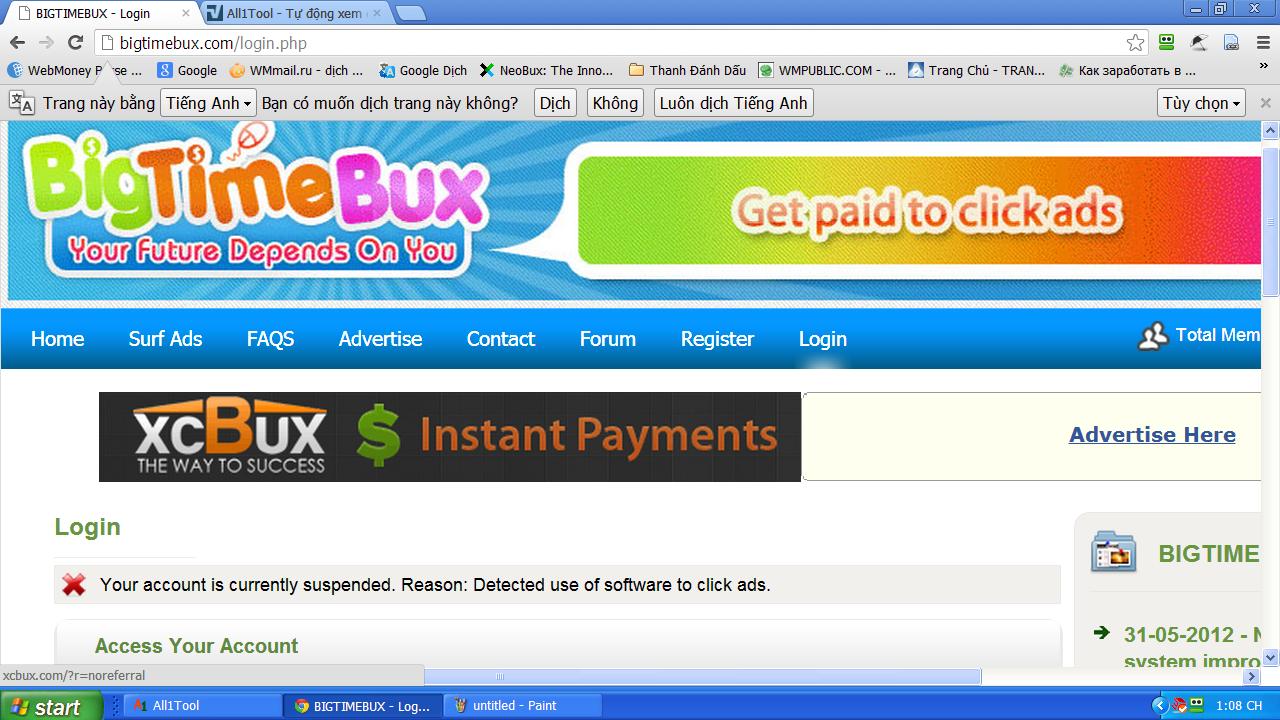Open the WMPUBLIC.COM bookmark
This screenshot has width=1280, height=720.
tap(827, 70)
